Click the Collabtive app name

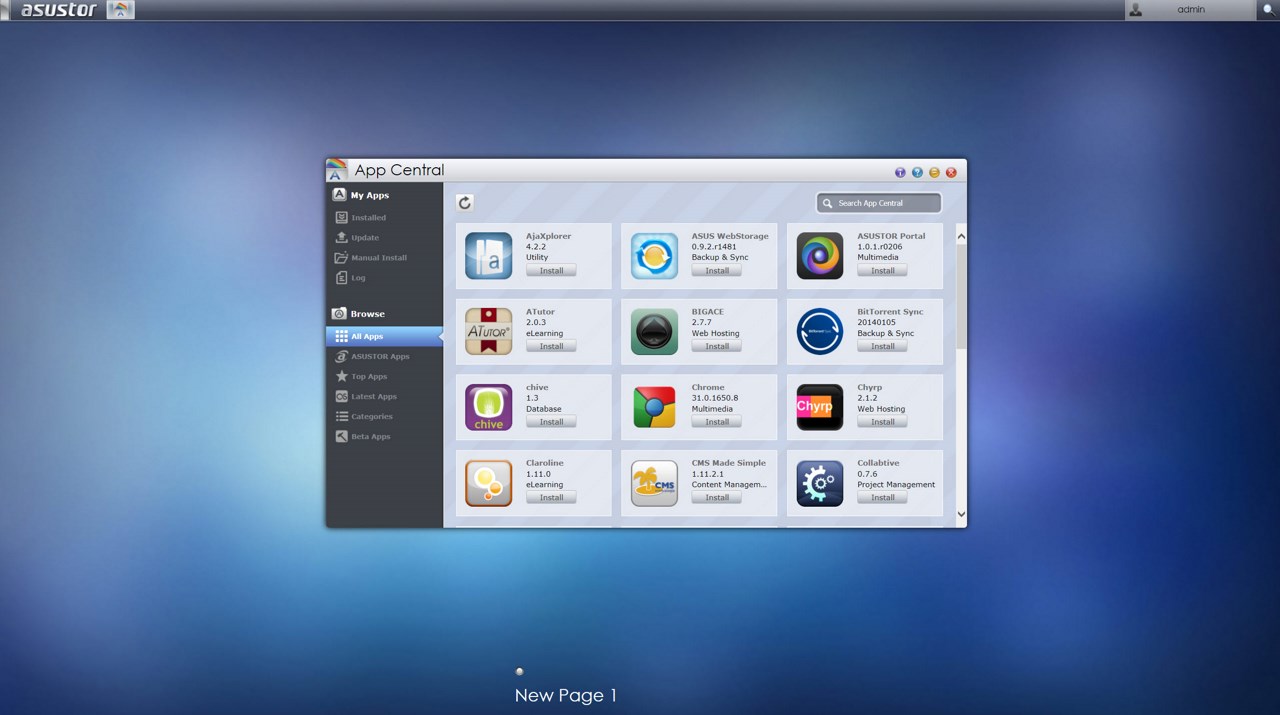[x=878, y=463]
